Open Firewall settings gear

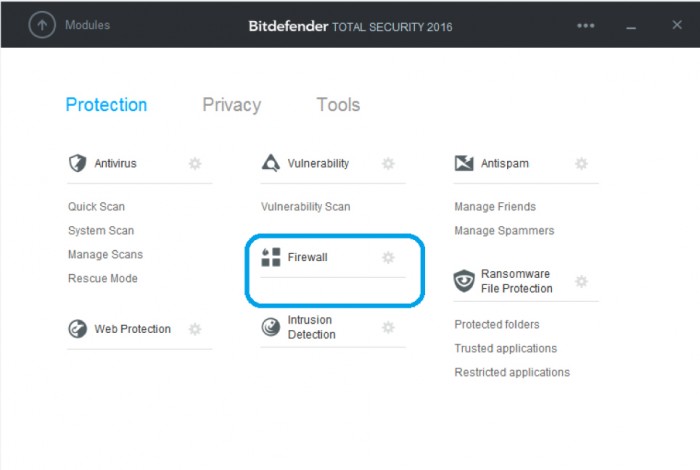[x=388, y=257]
